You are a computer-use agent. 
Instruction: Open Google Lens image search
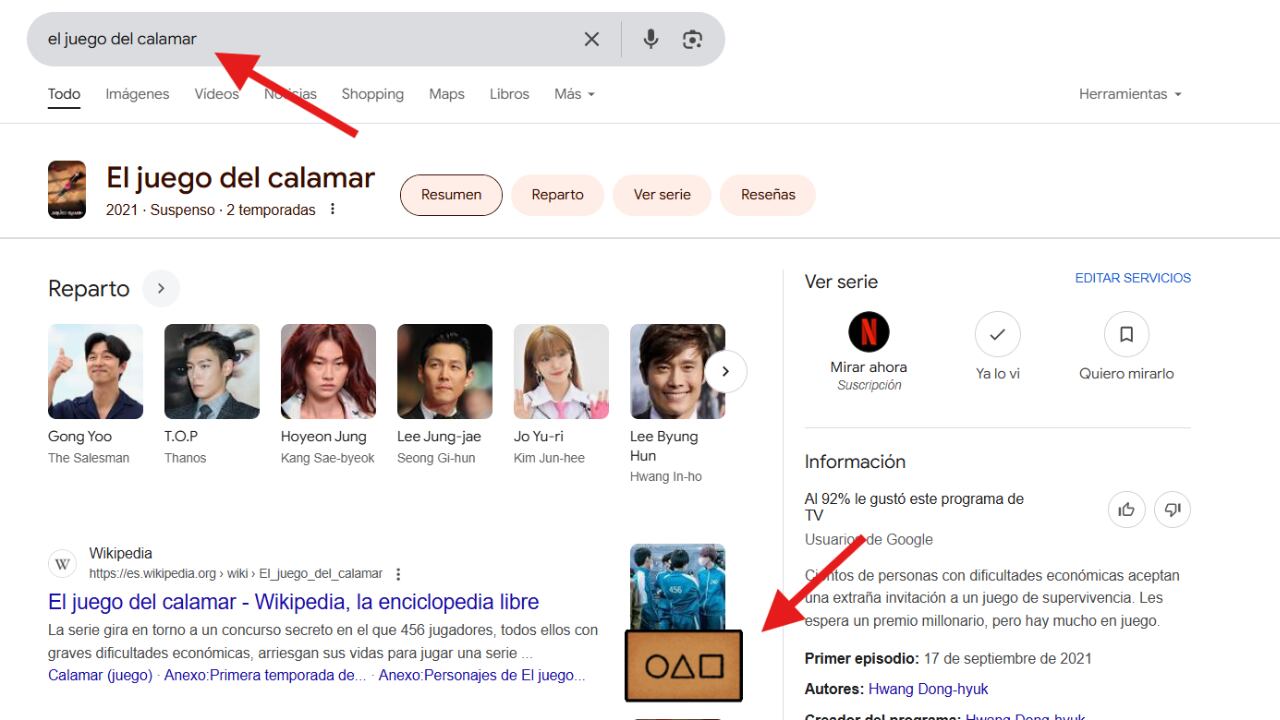[x=692, y=39]
